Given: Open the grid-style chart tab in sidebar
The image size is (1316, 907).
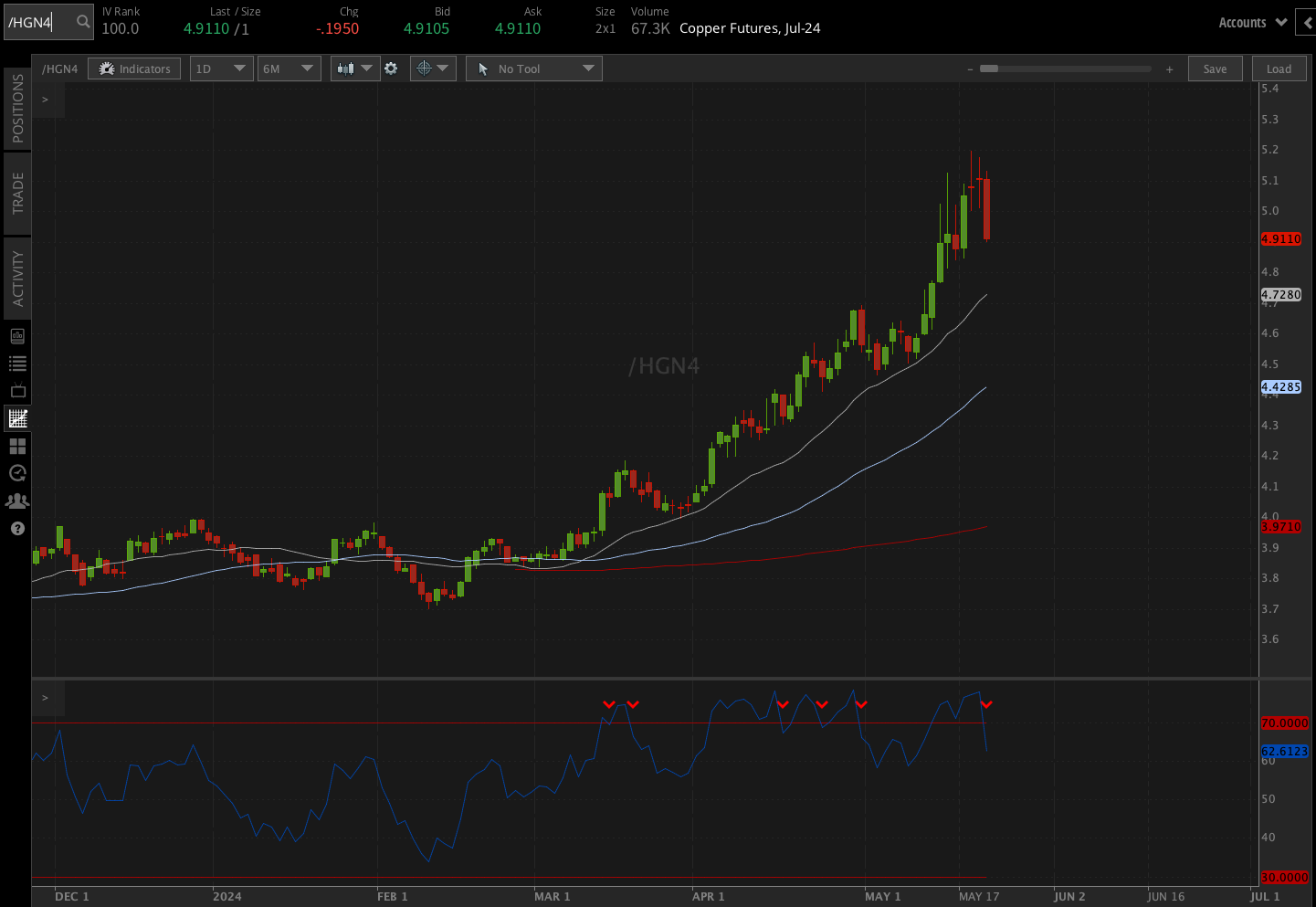Looking at the screenshot, I should click(x=17, y=418).
